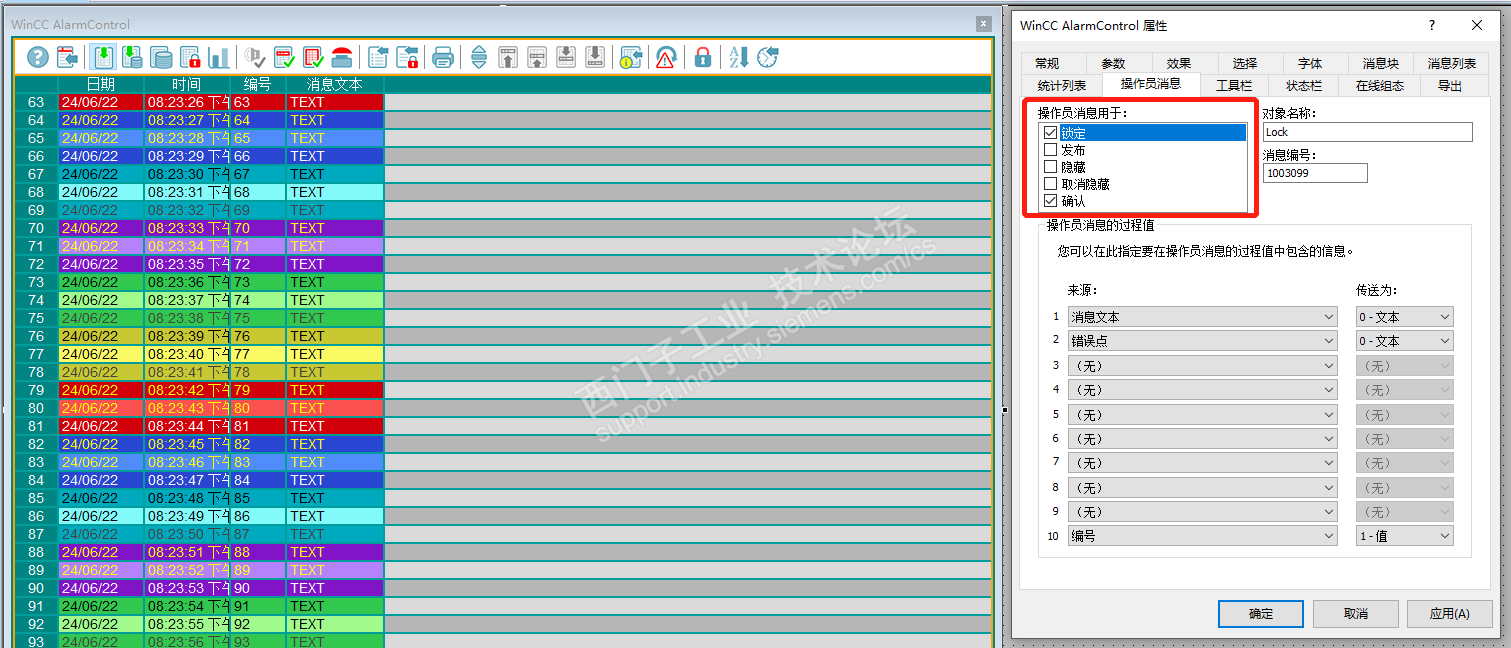This screenshot has height=648, width=1511.
Task: Click the 日期 column header
Action: click(x=101, y=84)
